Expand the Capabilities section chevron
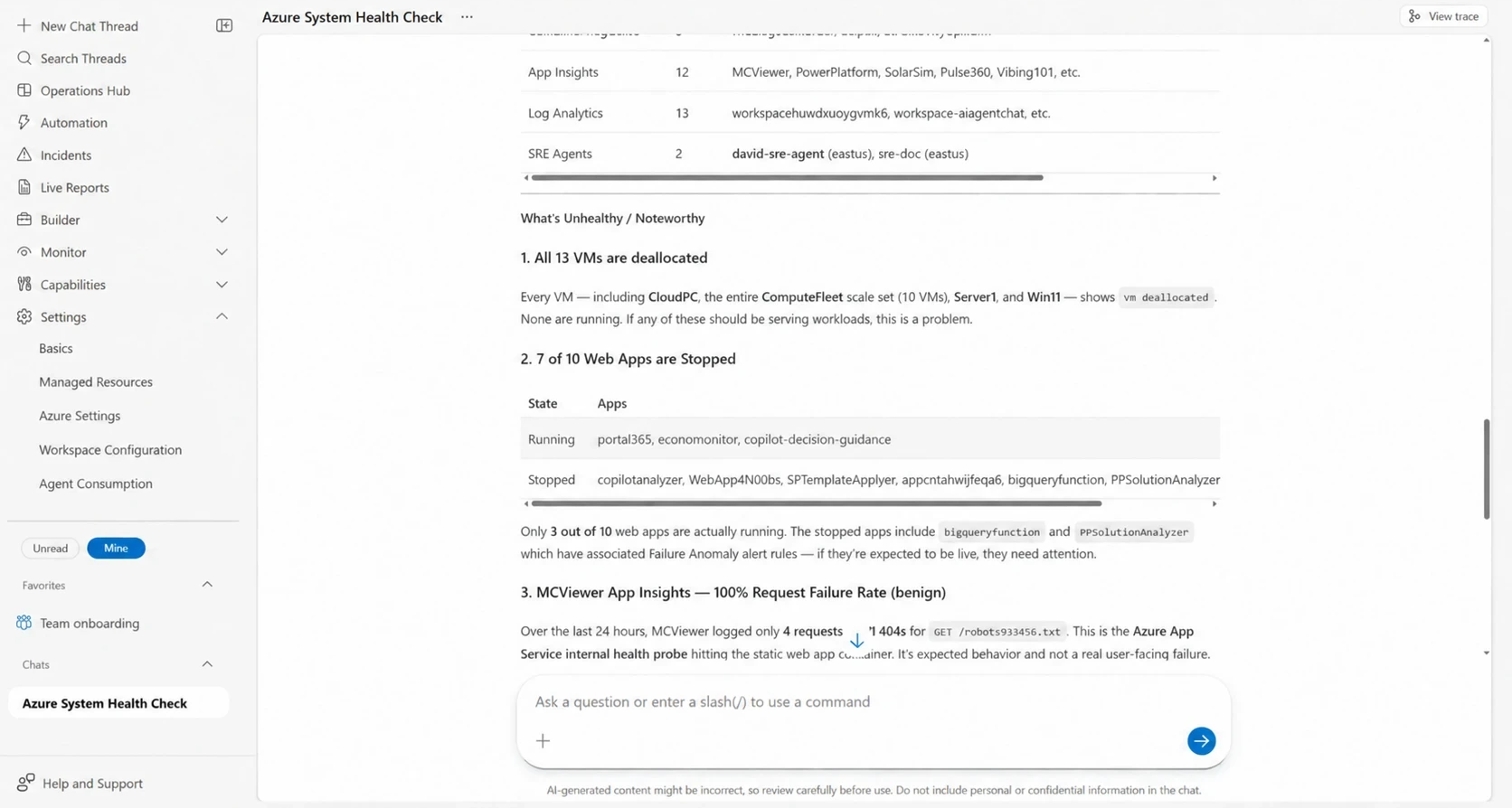1512x808 pixels. (x=222, y=285)
